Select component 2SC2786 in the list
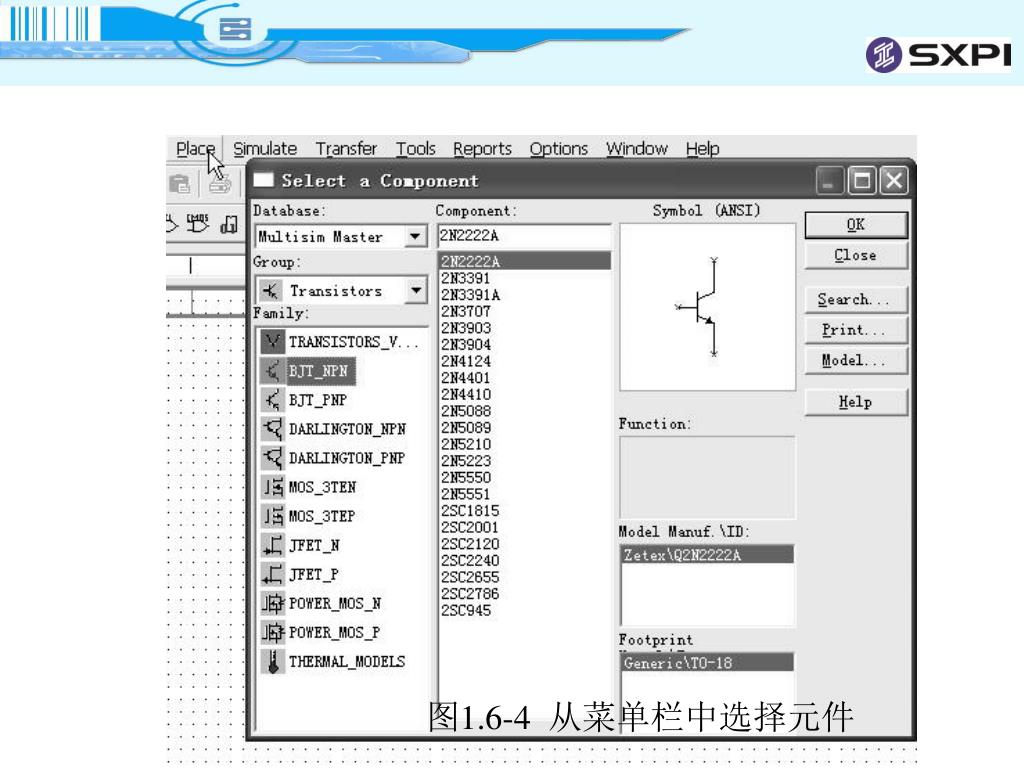 click(x=470, y=594)
